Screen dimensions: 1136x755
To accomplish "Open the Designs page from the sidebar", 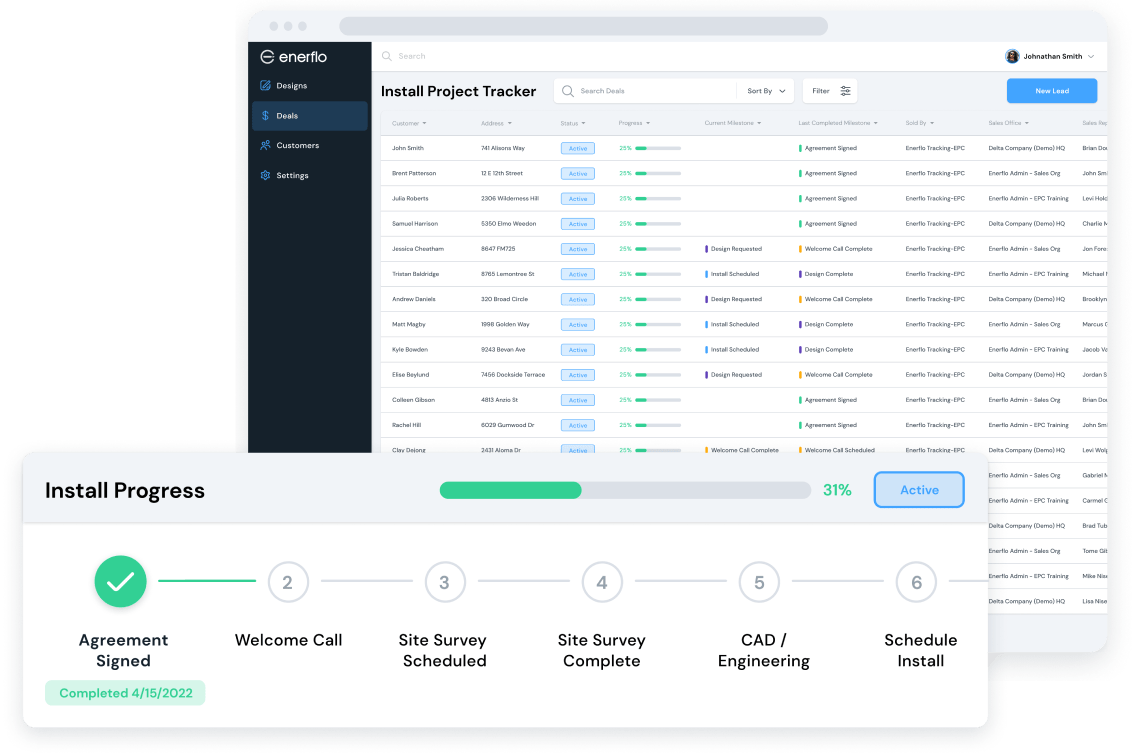I will click(291, 85).
